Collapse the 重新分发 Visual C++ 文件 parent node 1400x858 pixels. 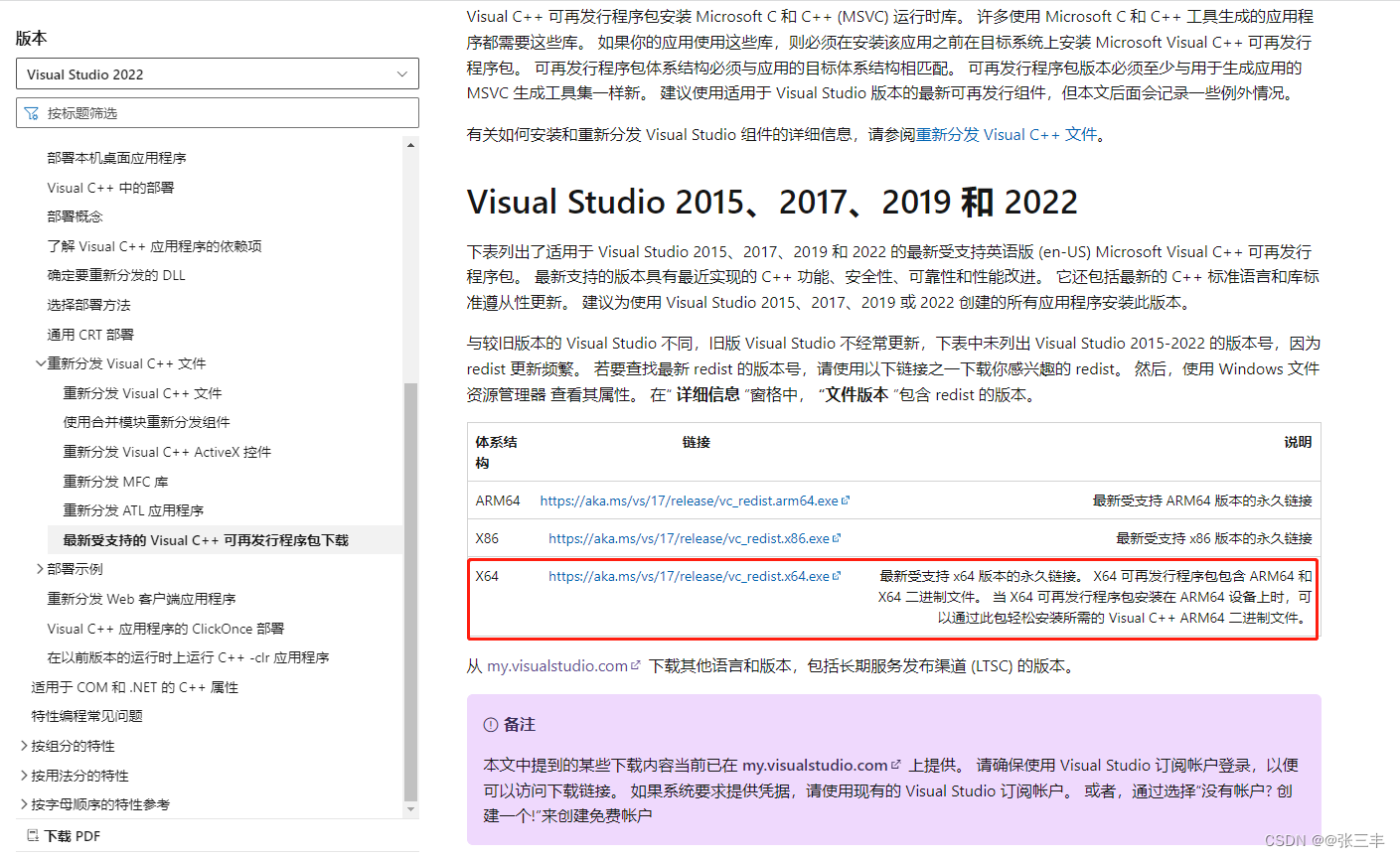coord(41,363)
